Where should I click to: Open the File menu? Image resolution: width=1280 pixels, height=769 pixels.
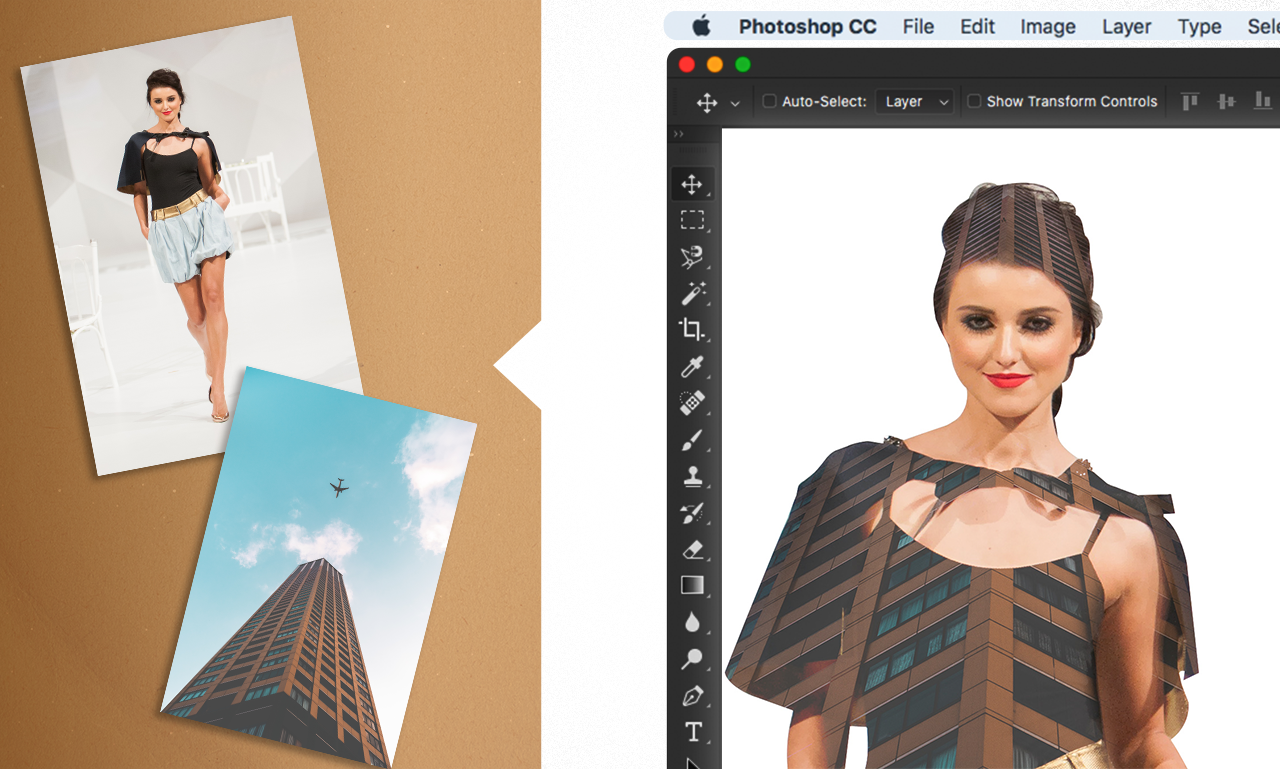click(918, 27)
